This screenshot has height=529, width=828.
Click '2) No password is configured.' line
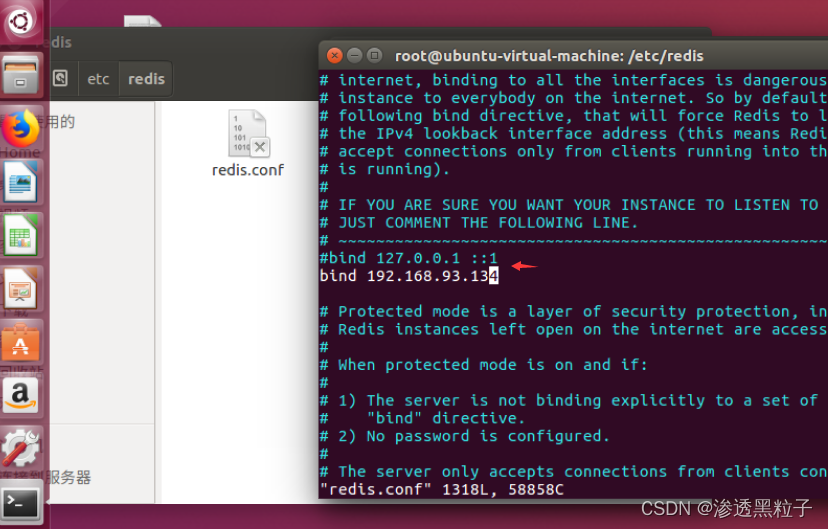point(465,436)
